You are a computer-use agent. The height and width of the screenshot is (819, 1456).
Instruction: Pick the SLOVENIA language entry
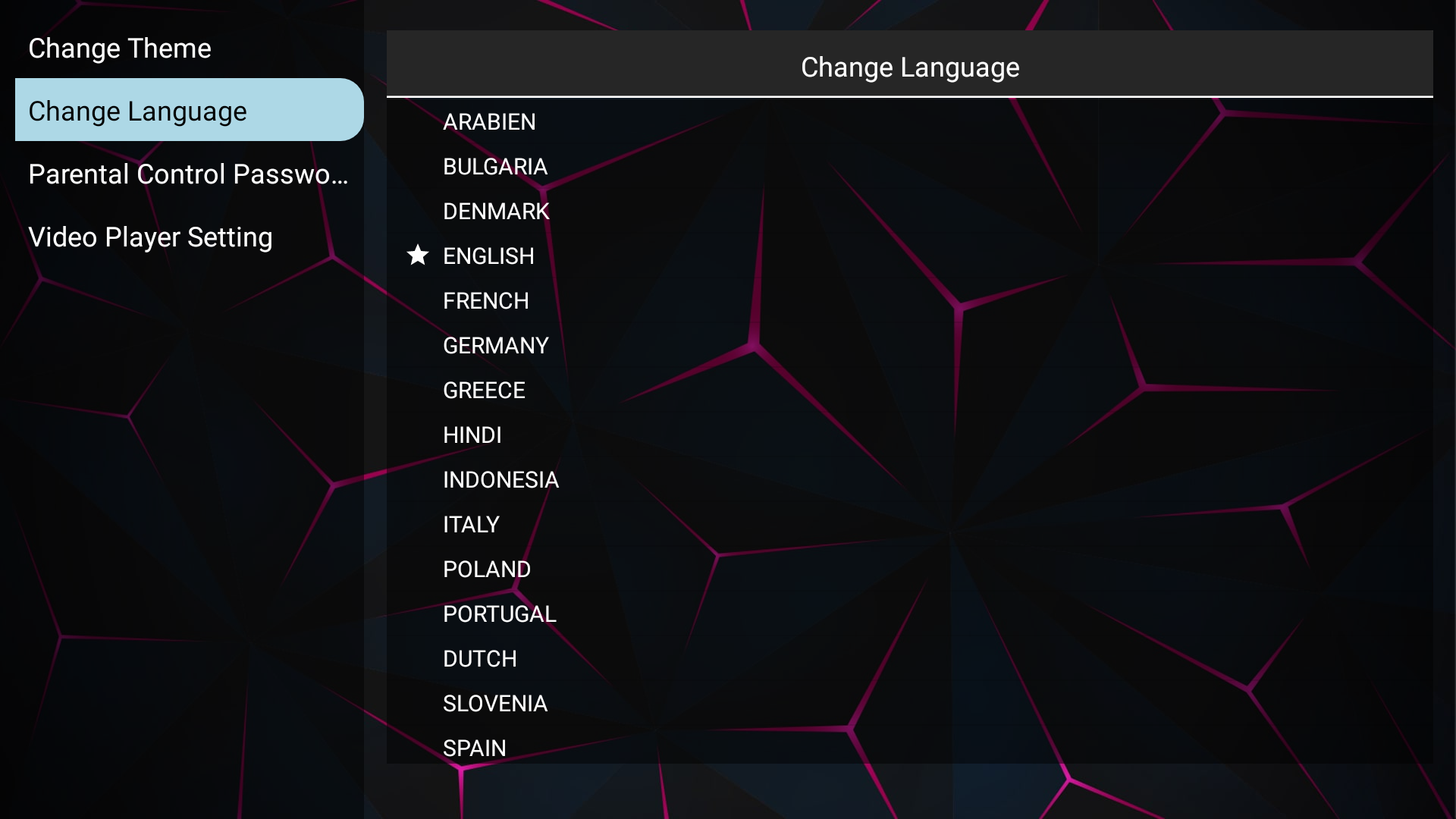(494, 704)
